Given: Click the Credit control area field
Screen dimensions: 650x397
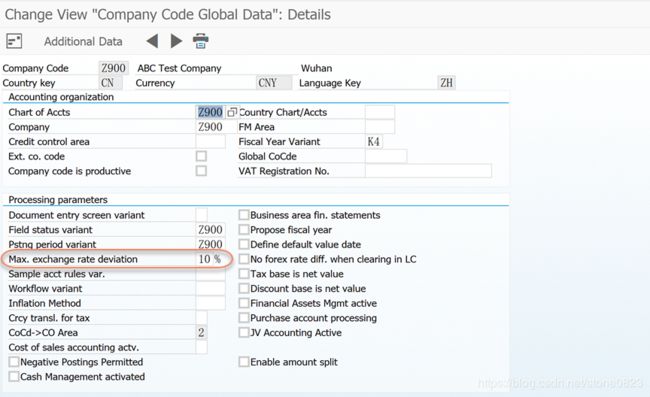Looking at the screenshot, I should tap(210, 142).
